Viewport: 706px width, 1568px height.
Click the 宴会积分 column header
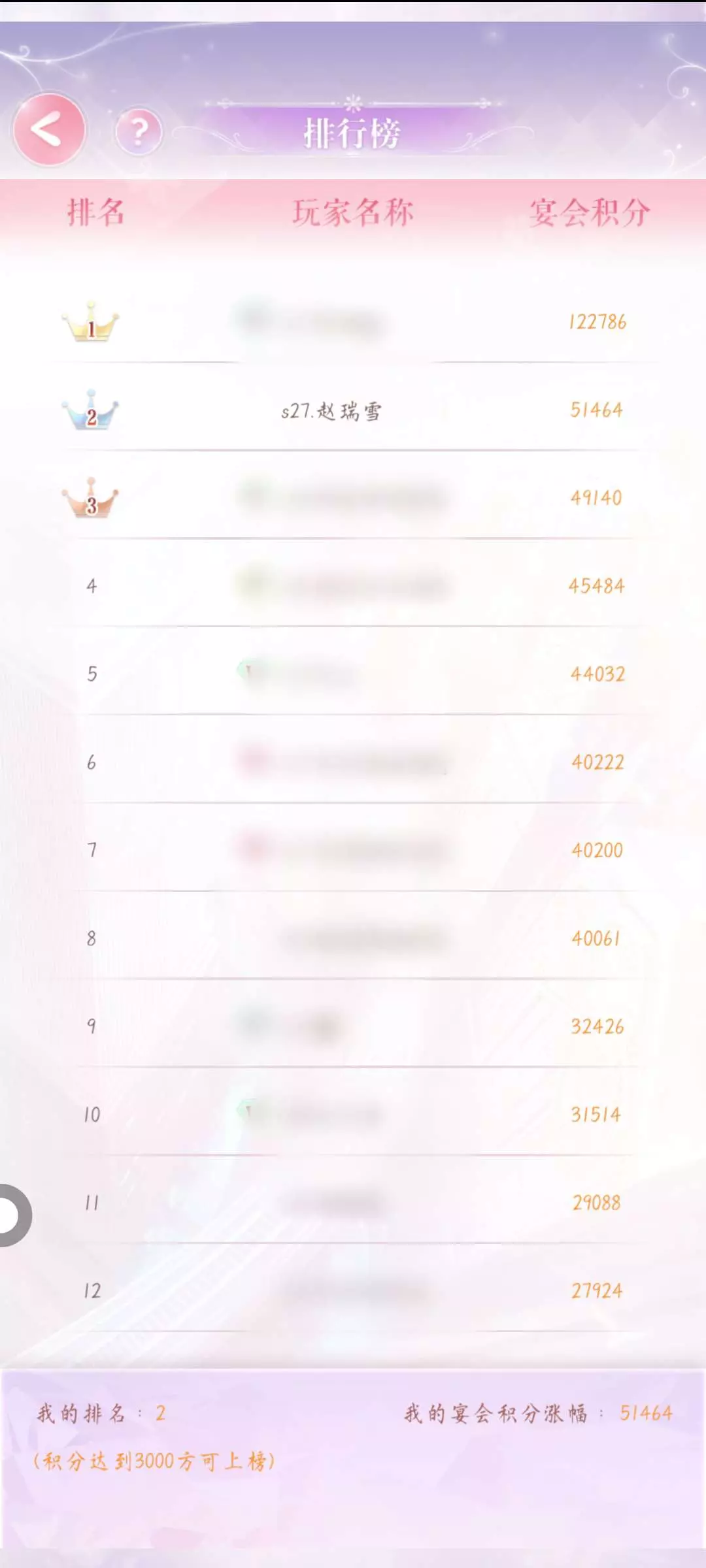(x=590, y=213)
